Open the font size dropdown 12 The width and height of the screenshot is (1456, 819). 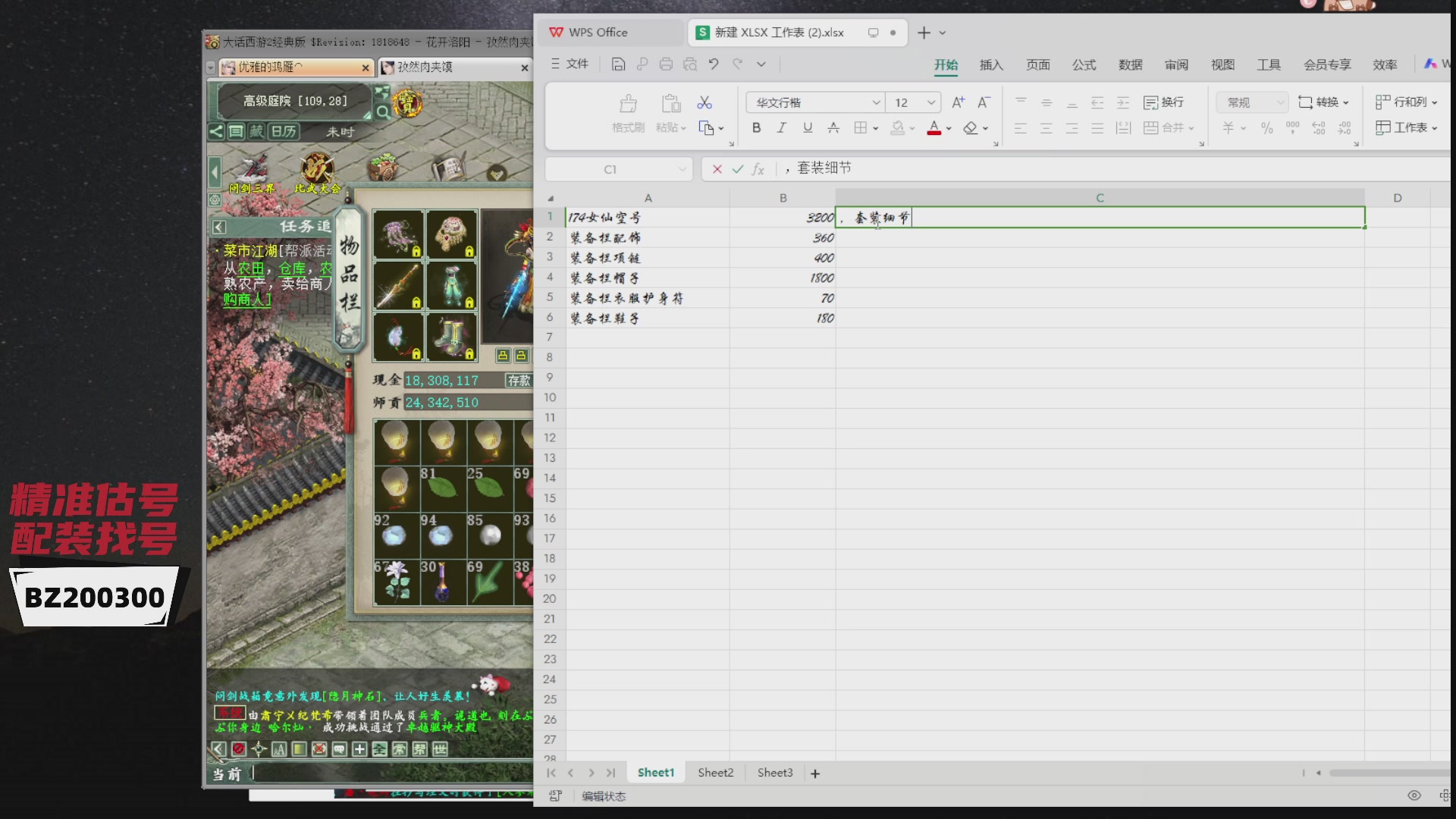[931, 102]
